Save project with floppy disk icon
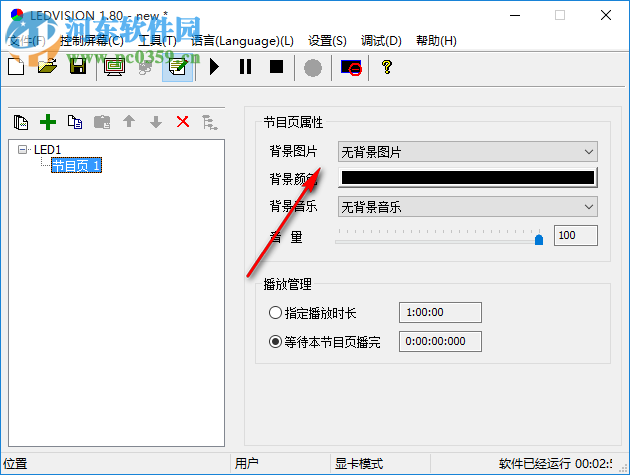Image resolution: width=630 pixels, height=475 pixels. [78, 67]
